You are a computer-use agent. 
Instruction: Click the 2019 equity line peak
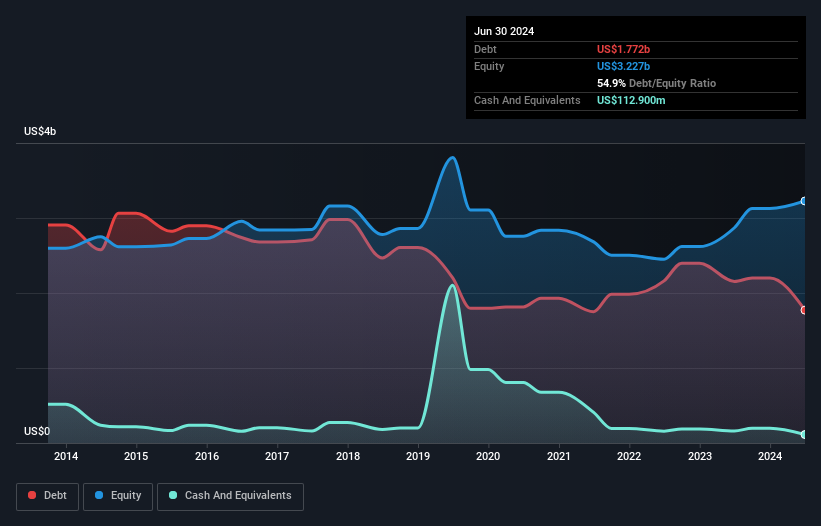click(452, 158)
